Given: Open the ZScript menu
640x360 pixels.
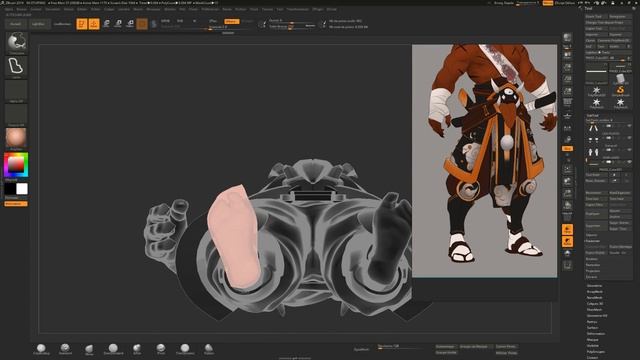Looking at the screenshot, I should pos(331,9).
